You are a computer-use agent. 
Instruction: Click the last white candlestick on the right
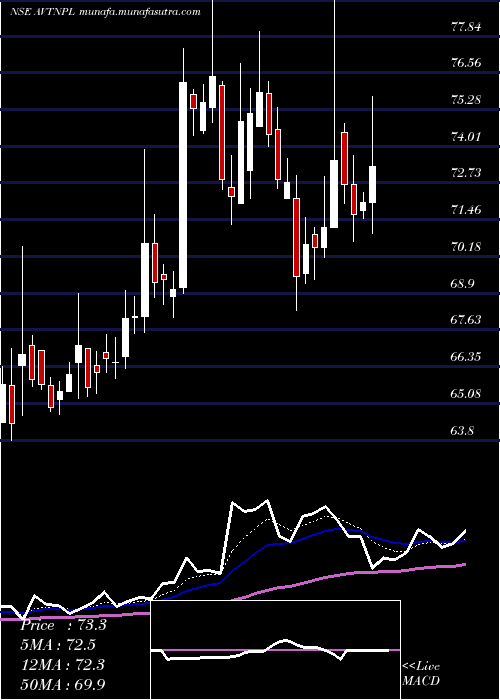tap(372, 184)
